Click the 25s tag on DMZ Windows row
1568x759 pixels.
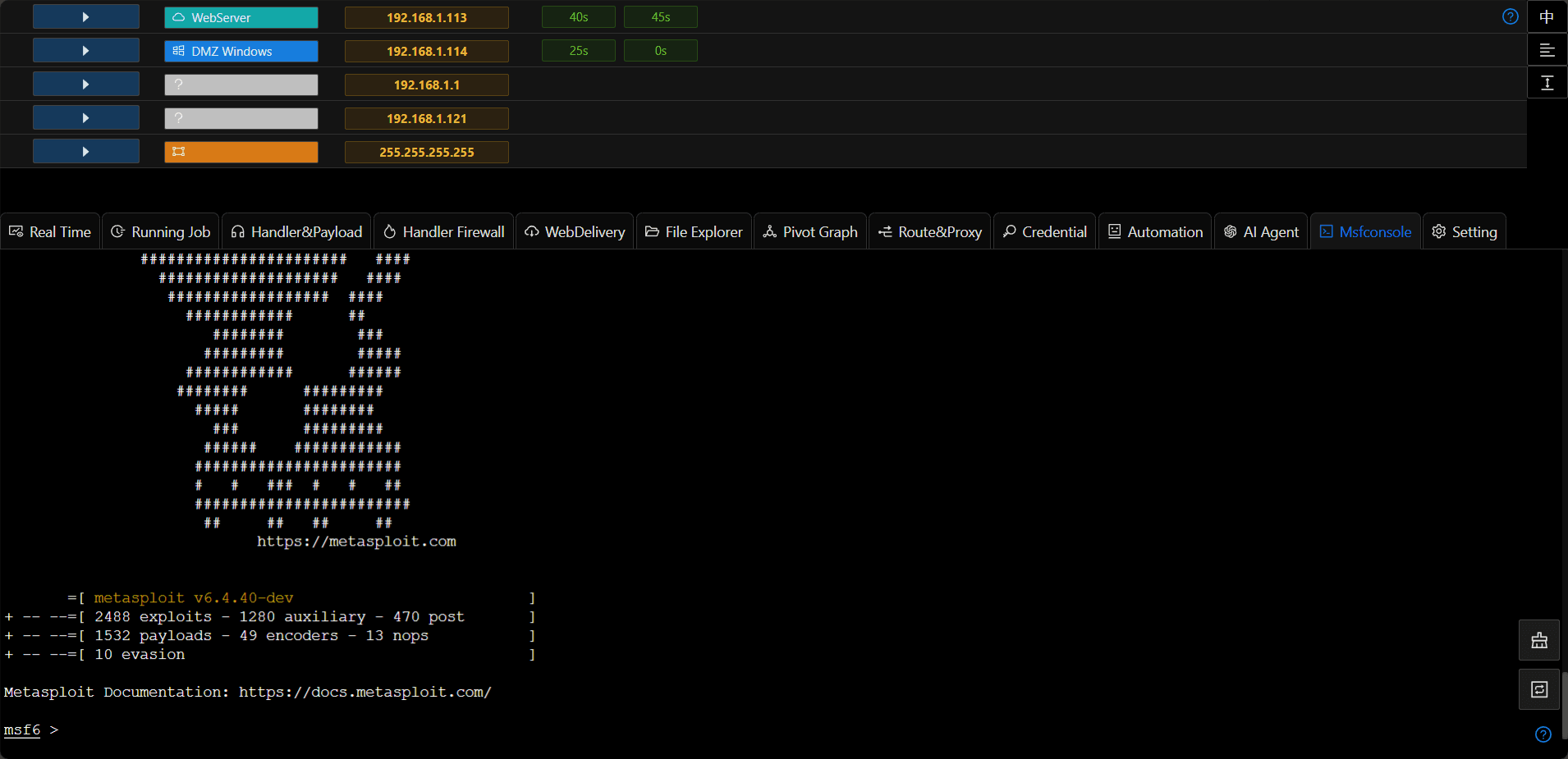click(579, 51)
